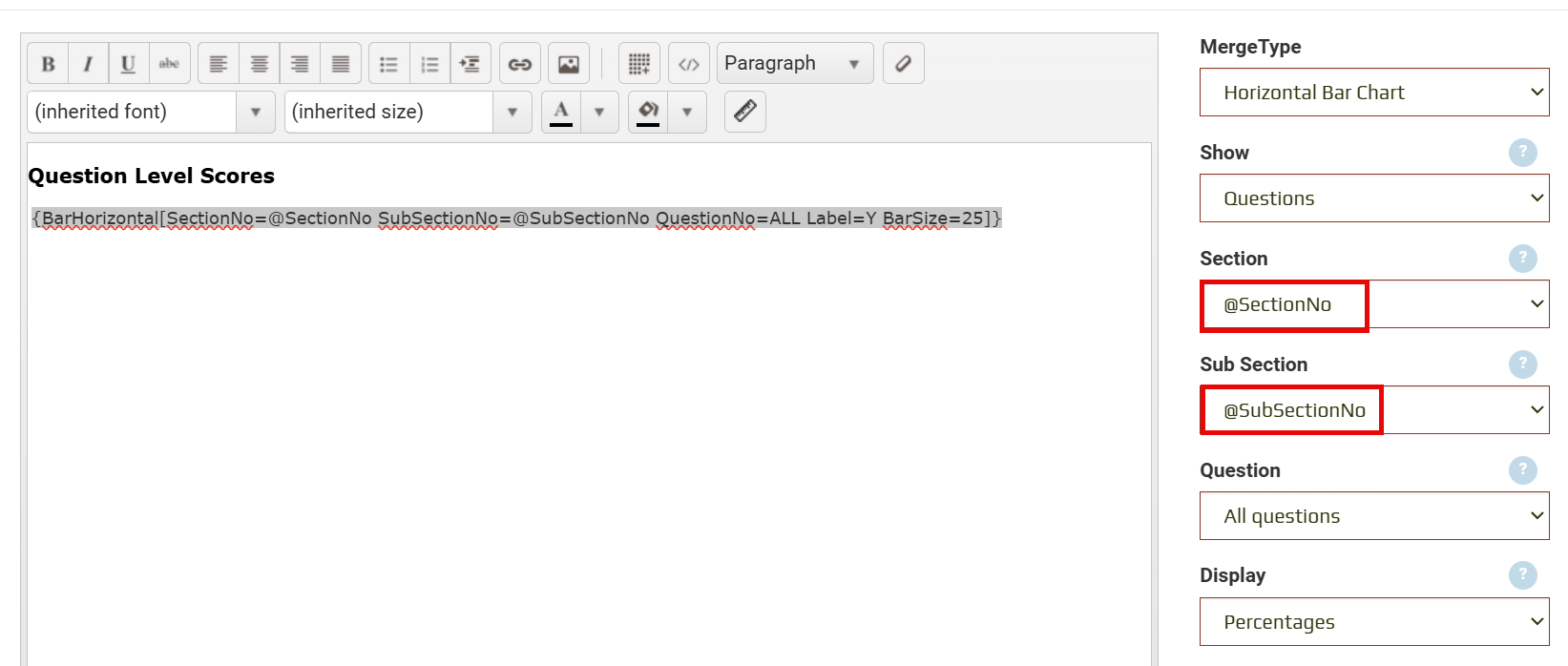Click the insert image icon
Image resolution: width=1568 pixels, height=666 pixels.
(x=569, y=64)
